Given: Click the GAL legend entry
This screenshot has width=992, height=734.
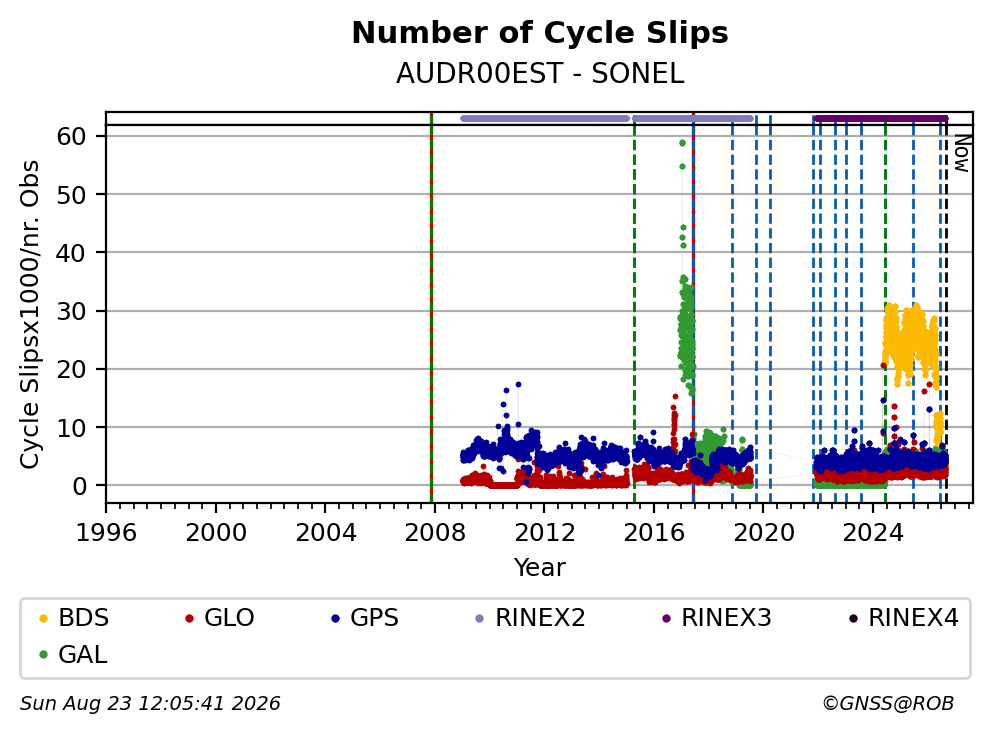Looking at the screenshot, I should pos(73,654).
